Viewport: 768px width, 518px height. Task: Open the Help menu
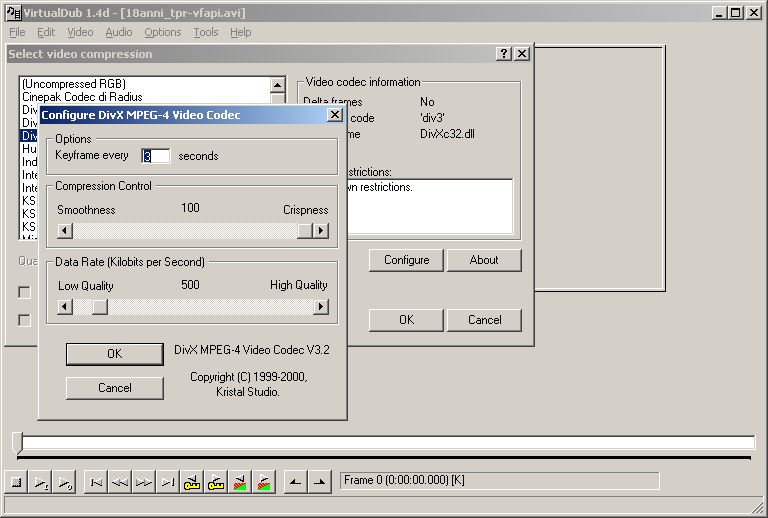pyautogui.click(x=240, y=32)
